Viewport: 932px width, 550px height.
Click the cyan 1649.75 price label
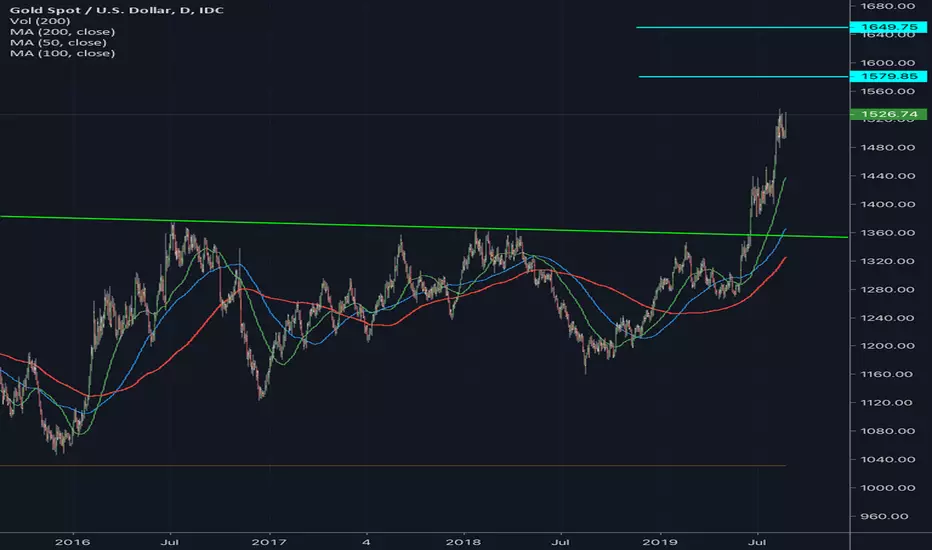pyautogui.click(x=889, y=27)
